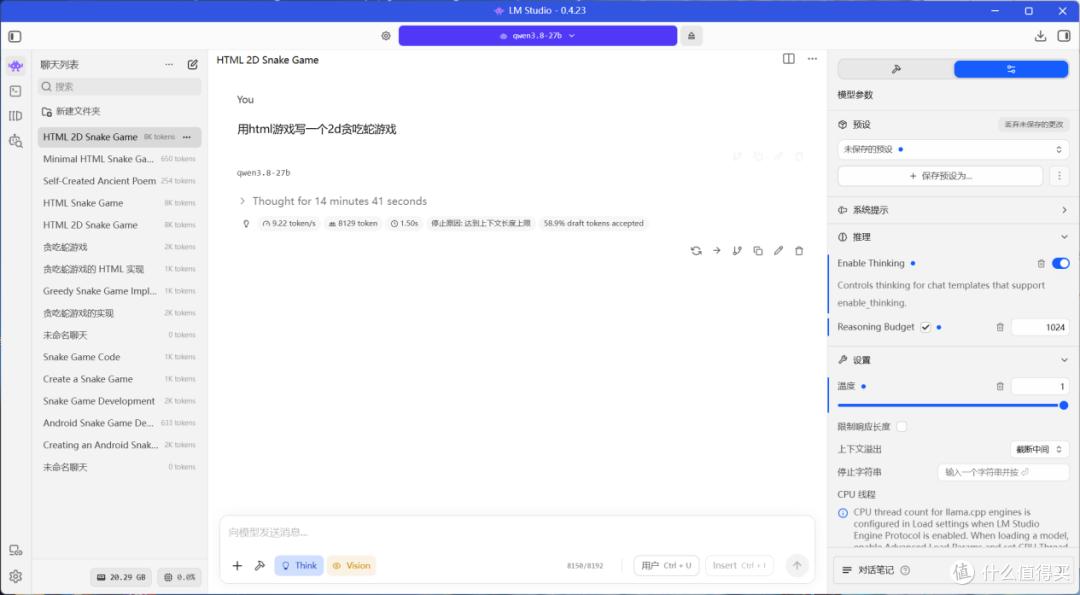Uncheck the Reasoning Budget checkbox
This screenshot has height=595, width=1080.
[926, 327]
